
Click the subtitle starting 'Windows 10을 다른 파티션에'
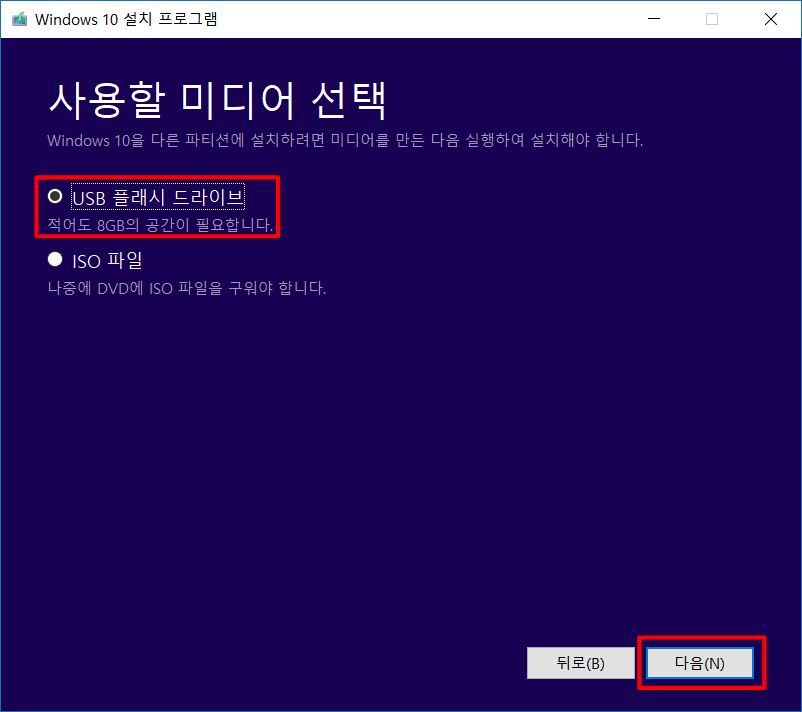tap(345, 140)
